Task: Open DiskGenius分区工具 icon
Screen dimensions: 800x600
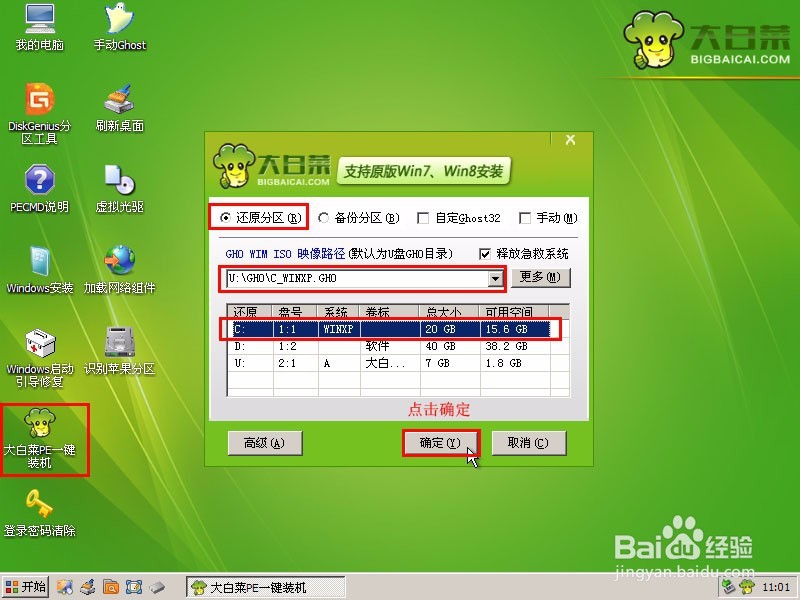Action: coord(39,114)
